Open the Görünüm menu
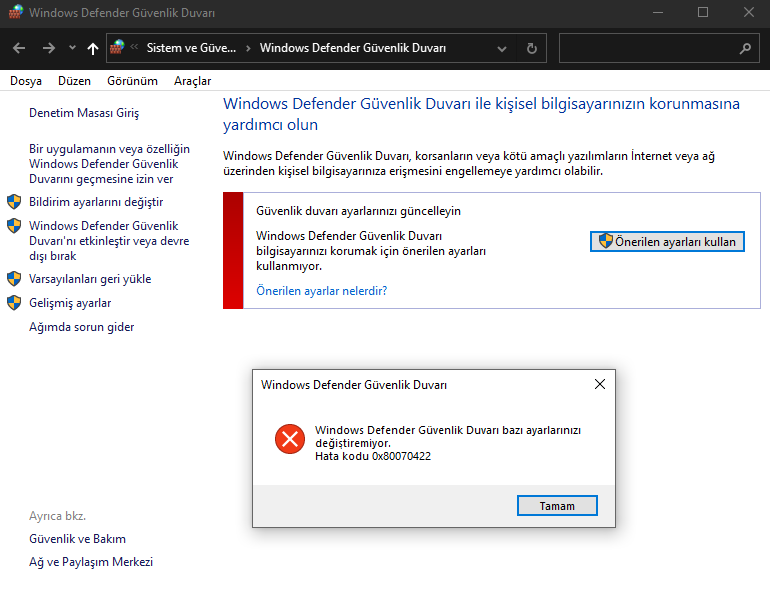The image size is (770, 589). click(132, 81)
